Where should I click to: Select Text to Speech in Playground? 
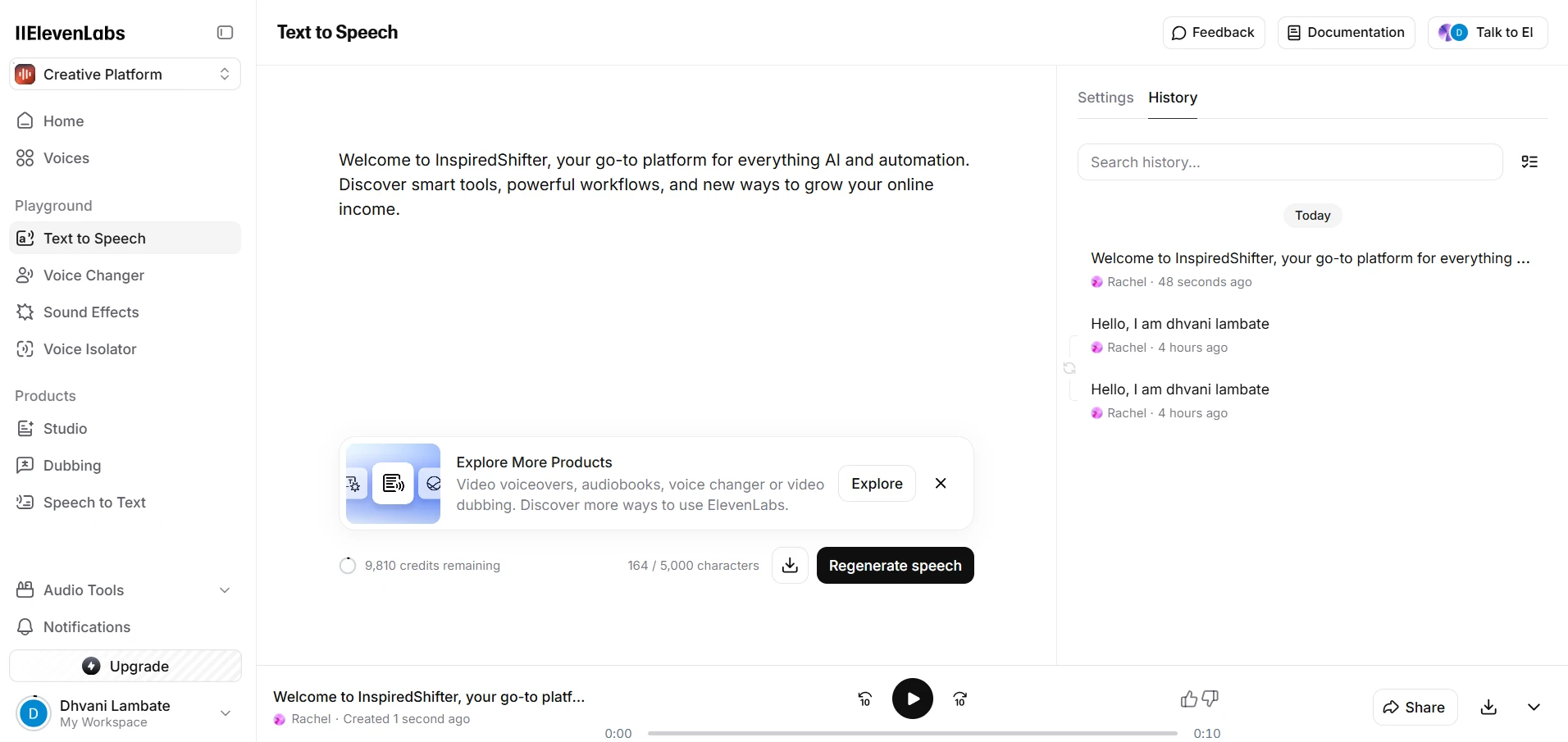(125, 238)
